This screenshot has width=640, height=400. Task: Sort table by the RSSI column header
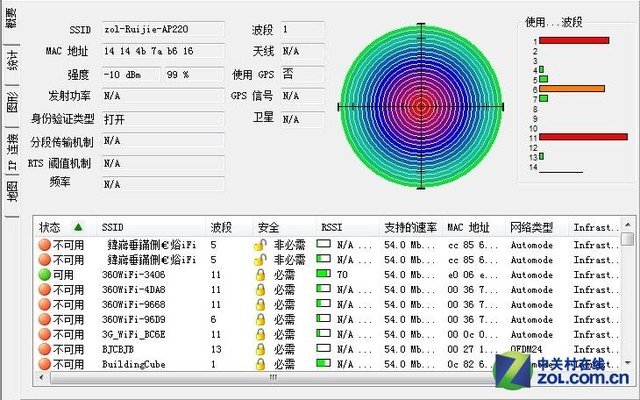click(348, 227)
